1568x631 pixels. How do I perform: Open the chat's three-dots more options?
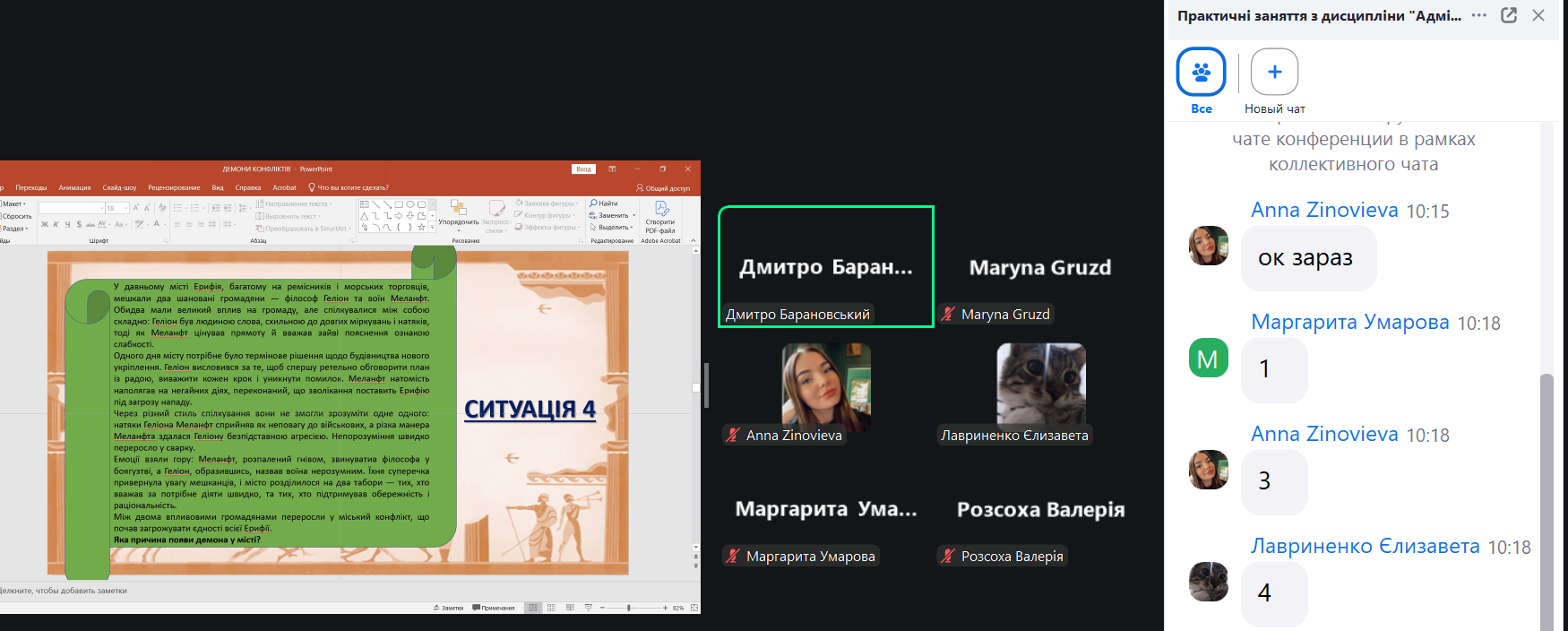(x=1479, y=15)
